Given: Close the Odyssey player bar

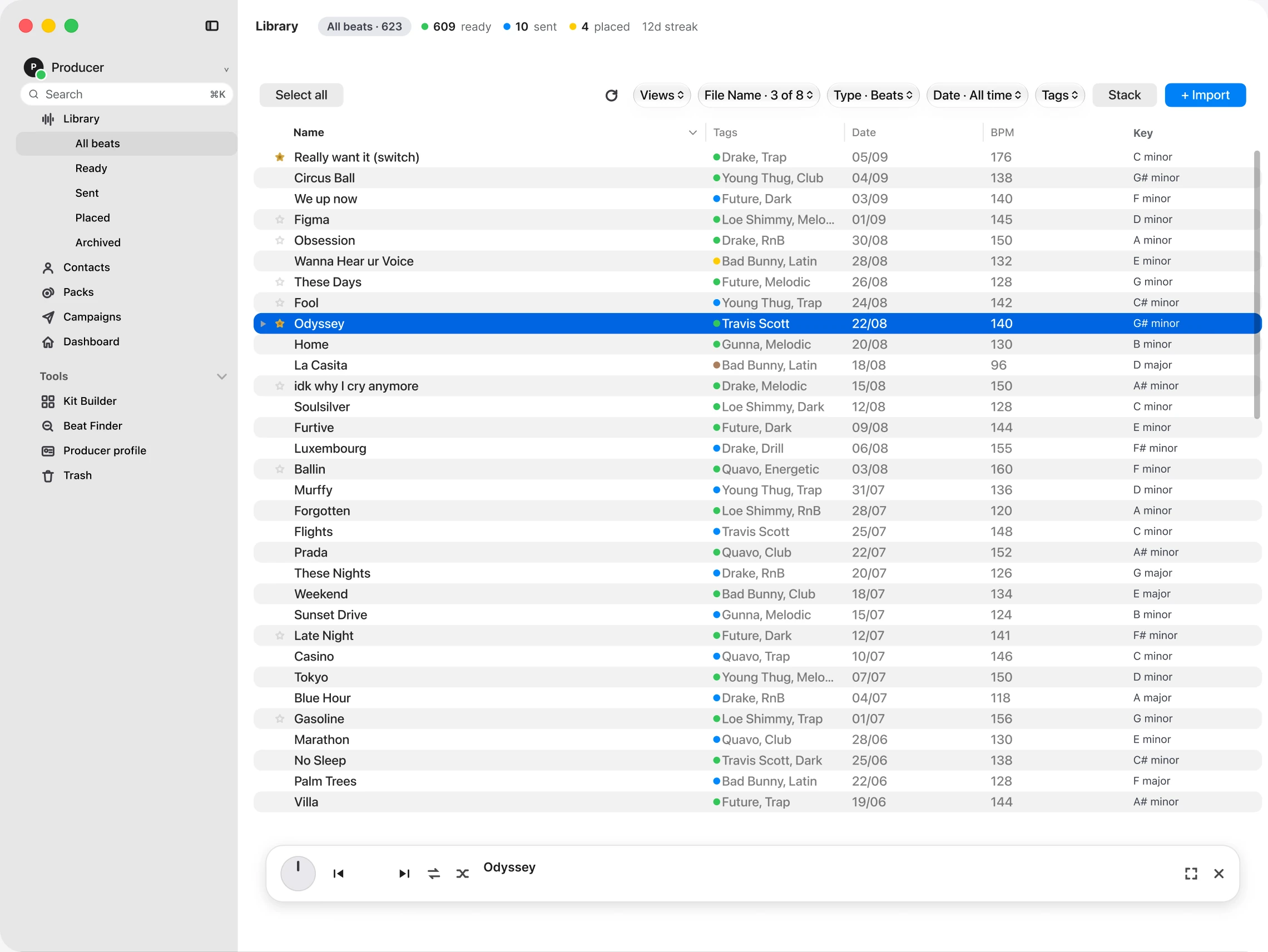Looking at the screenshot, I should click(1219, 874).
